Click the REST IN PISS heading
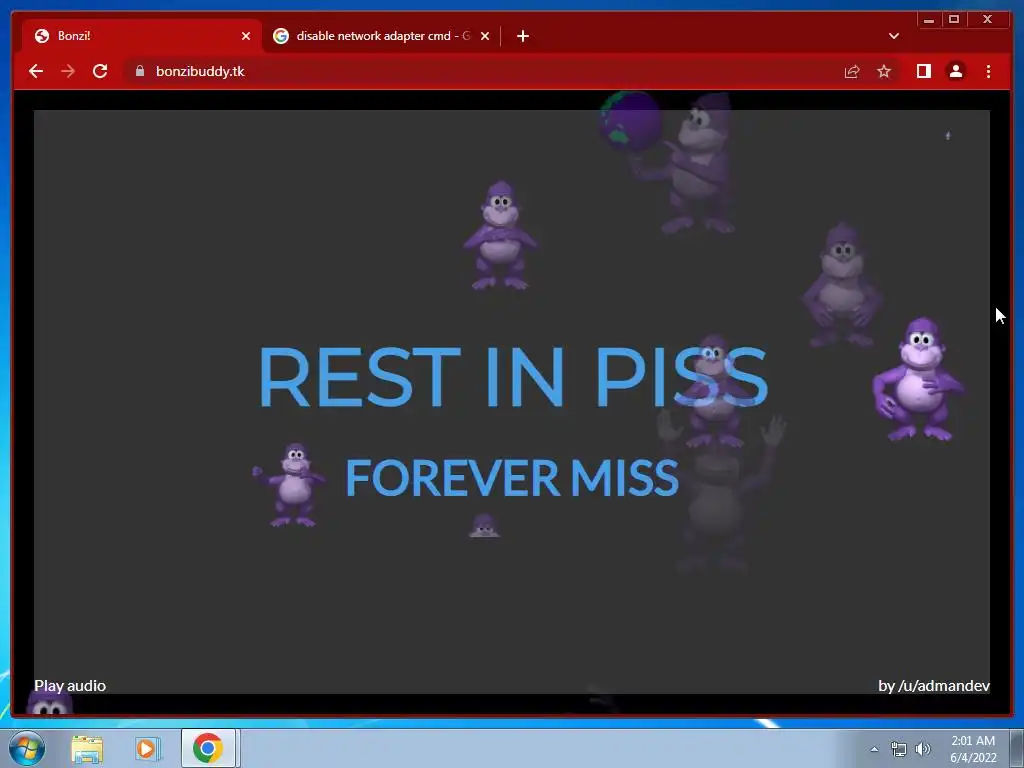1024x768 pixels. click(x=513, y=377)
